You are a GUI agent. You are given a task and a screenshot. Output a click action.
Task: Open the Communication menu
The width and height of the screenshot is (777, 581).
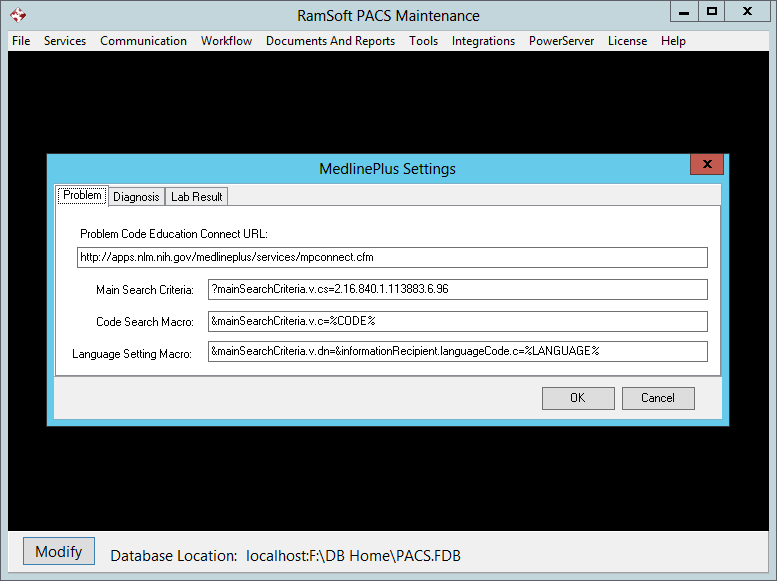[x=143, y=41]
